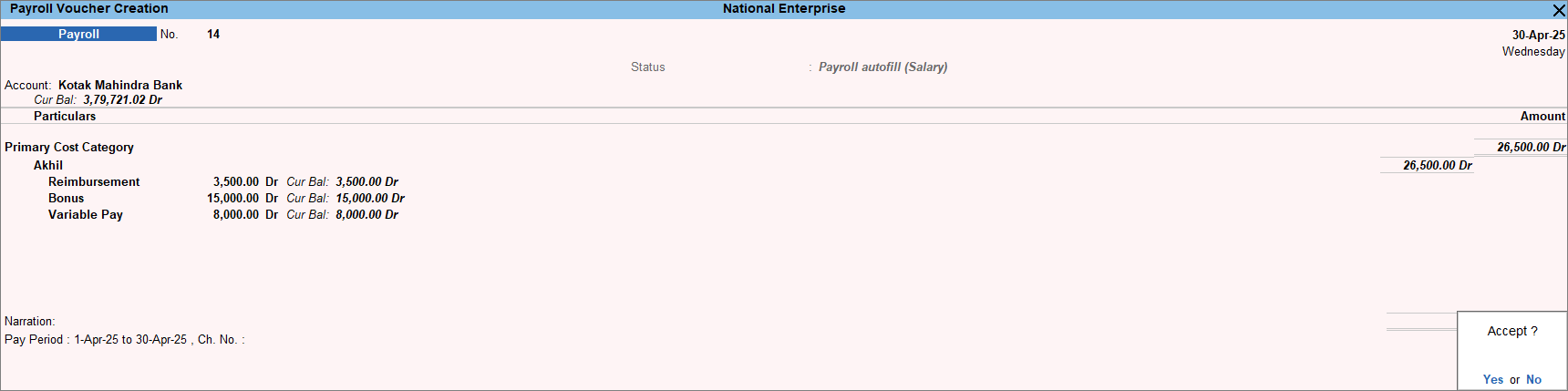Click No in the Accept prompt
This screenshot has height=391, width=1568.
1533,379
